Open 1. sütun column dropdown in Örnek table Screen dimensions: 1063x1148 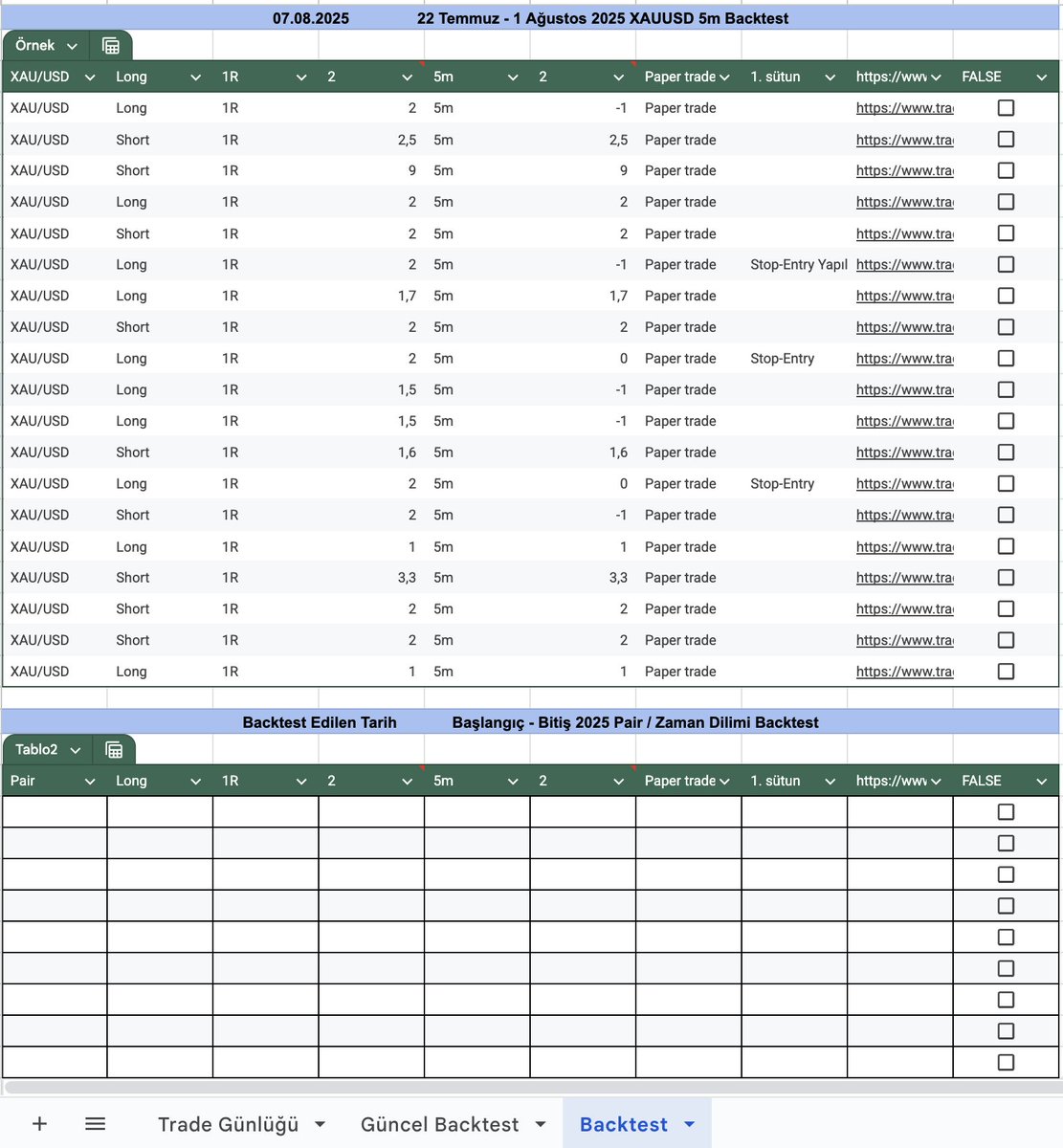(x=830, y=77)
